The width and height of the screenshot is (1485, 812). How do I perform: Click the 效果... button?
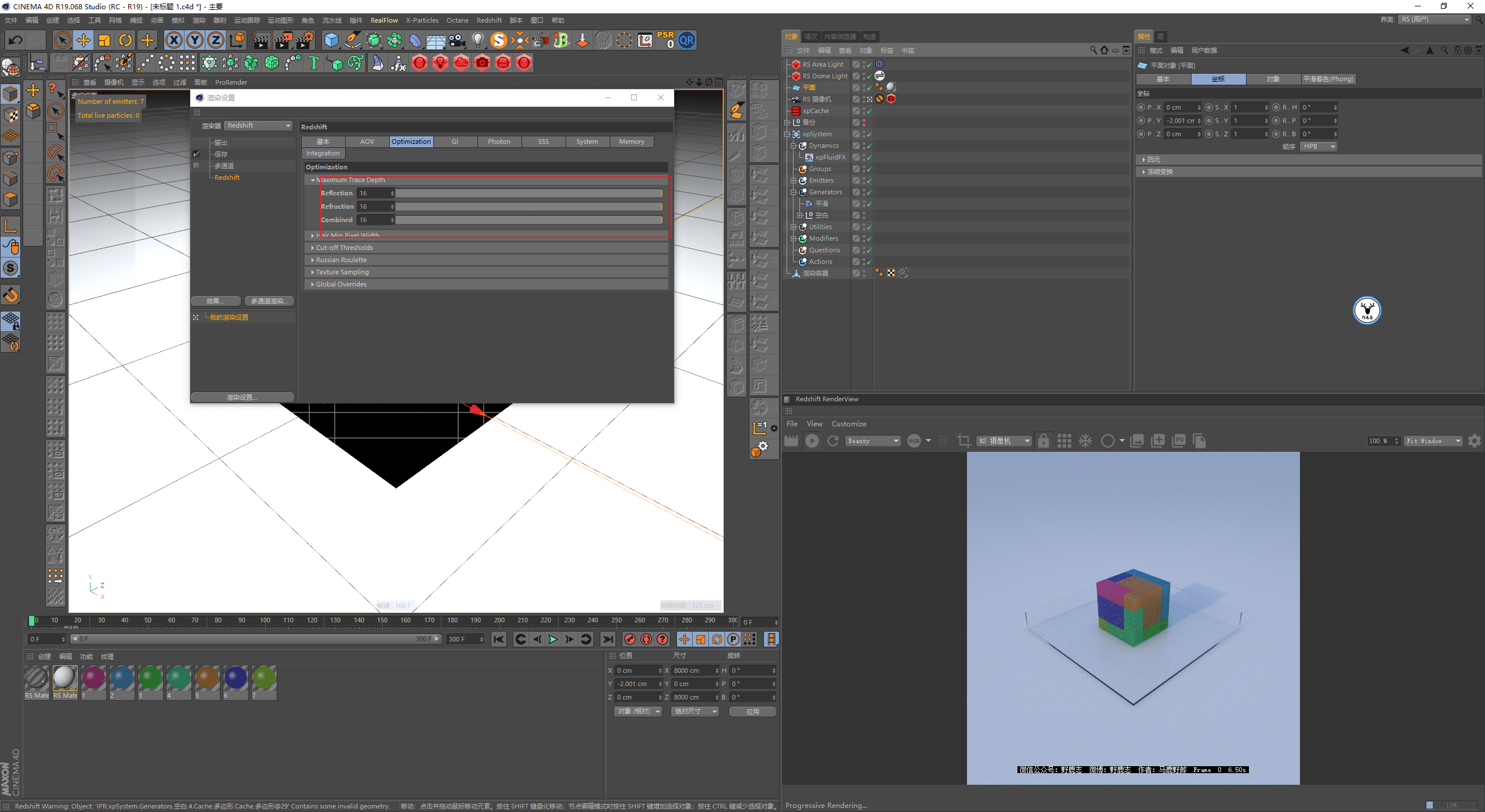tap(215, 301)
